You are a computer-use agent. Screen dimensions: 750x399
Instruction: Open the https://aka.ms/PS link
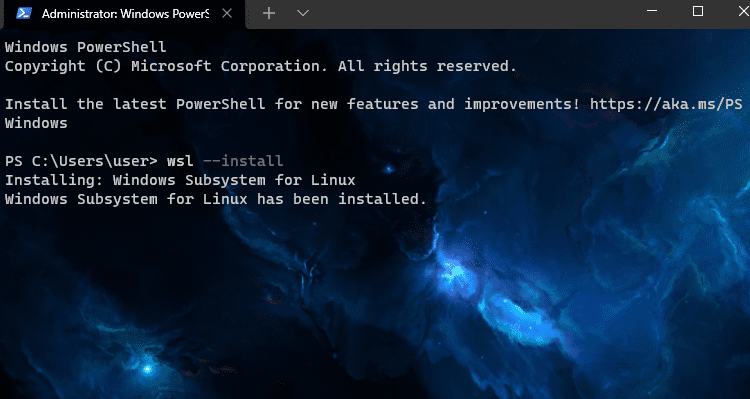pyautogui.click(x=666, y=104)
